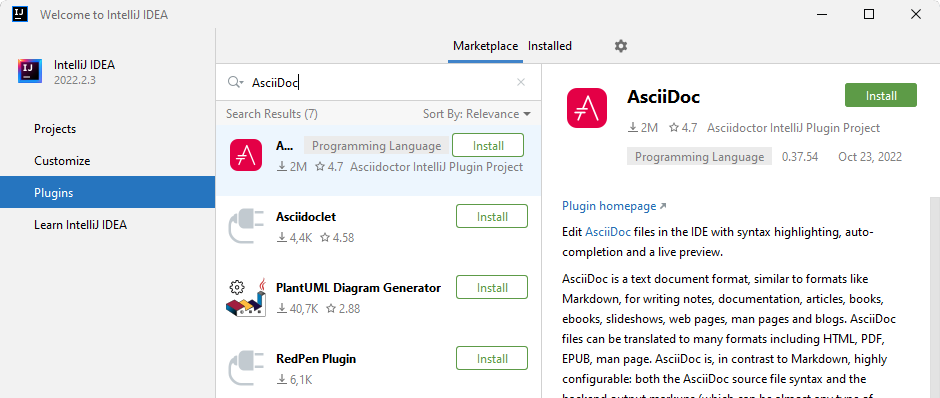
Task: Click the large AsciiDoc logo in details
Action: point(587,108)
